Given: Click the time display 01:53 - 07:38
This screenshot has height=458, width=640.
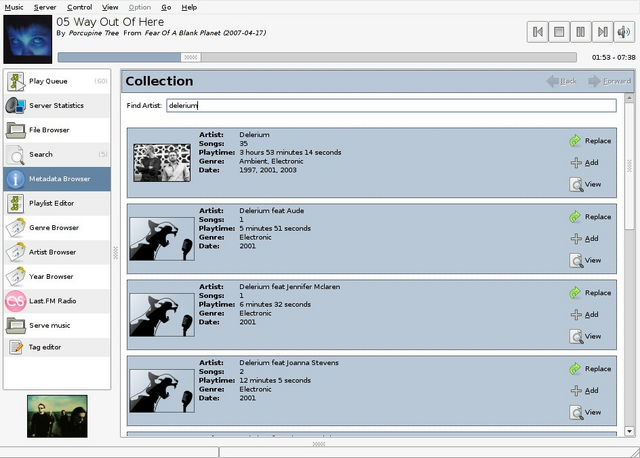Looking at the screenshot, I should pyautogui.click(x=613, y=58).
